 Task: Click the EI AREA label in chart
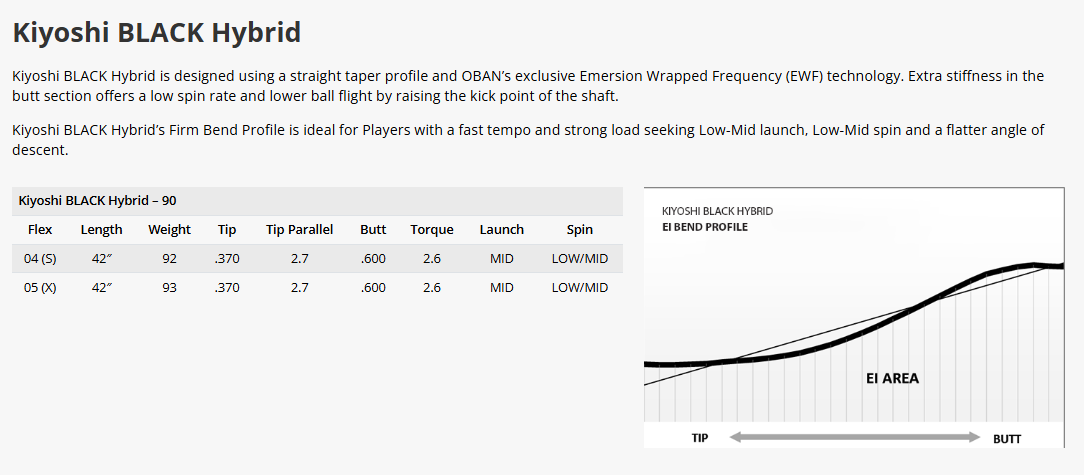click(x=892, y=378)
